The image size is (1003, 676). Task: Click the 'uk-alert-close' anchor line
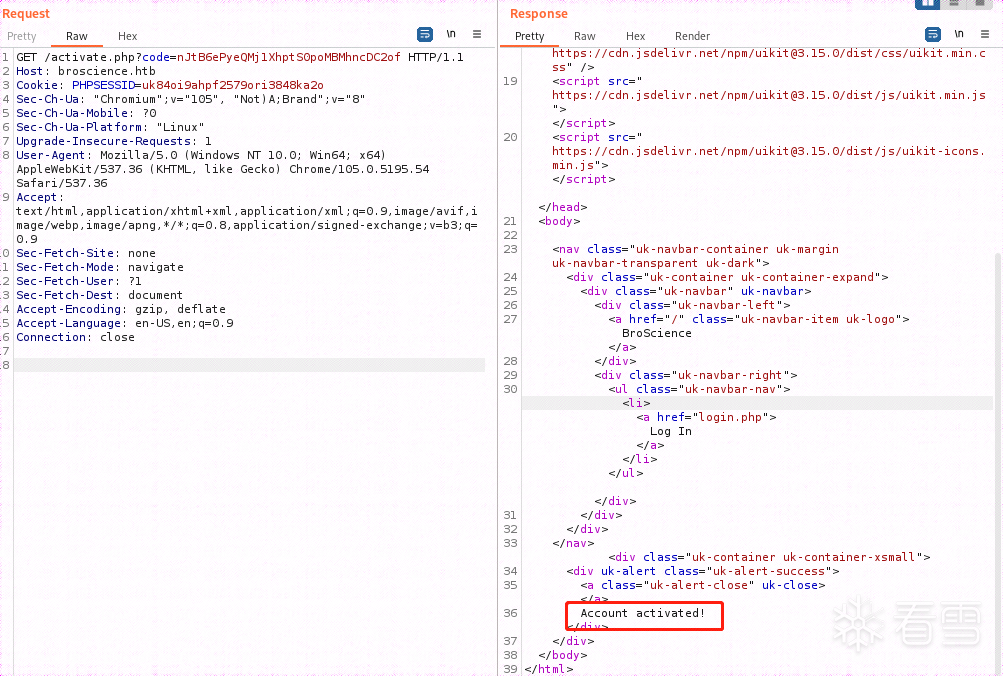coord(703,585)
